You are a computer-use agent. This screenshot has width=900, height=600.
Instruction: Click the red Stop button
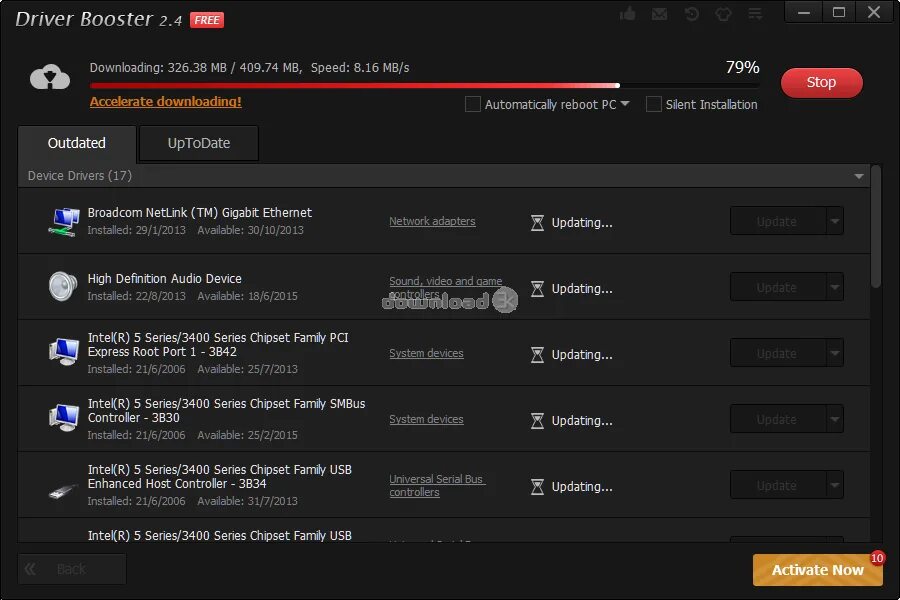tap(821, 83)
